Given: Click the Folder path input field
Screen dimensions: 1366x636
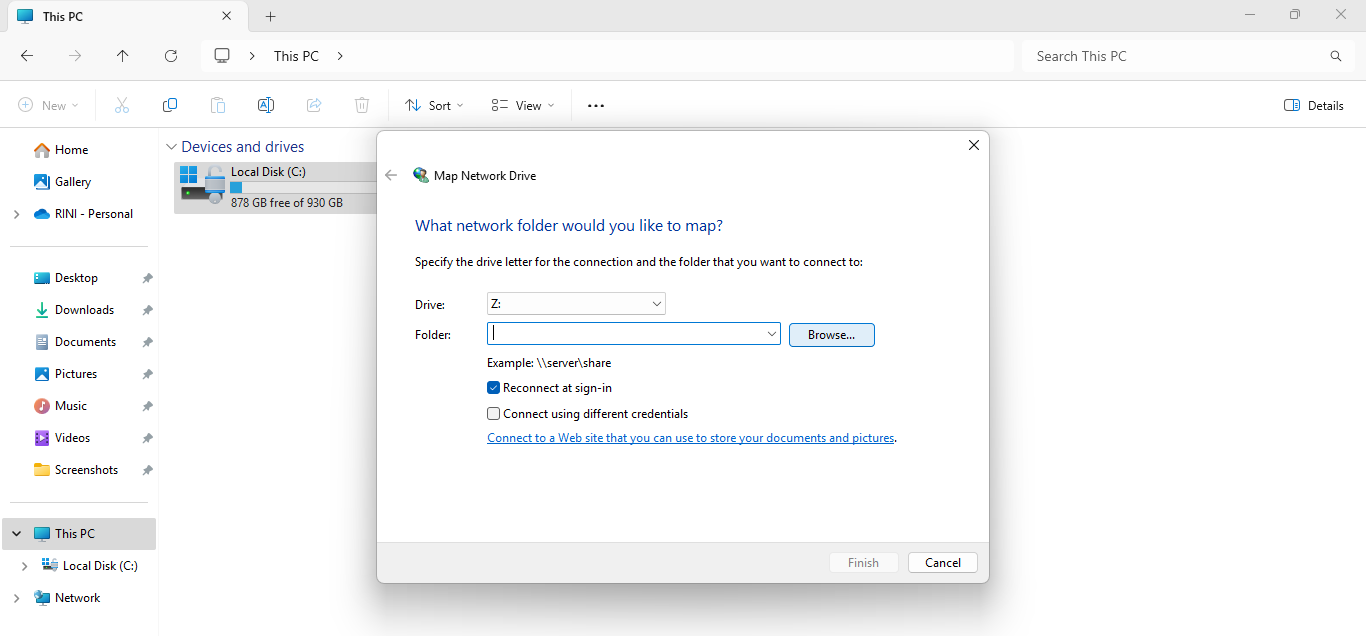Looking at the screenshot, I should (x=625, y=335).
